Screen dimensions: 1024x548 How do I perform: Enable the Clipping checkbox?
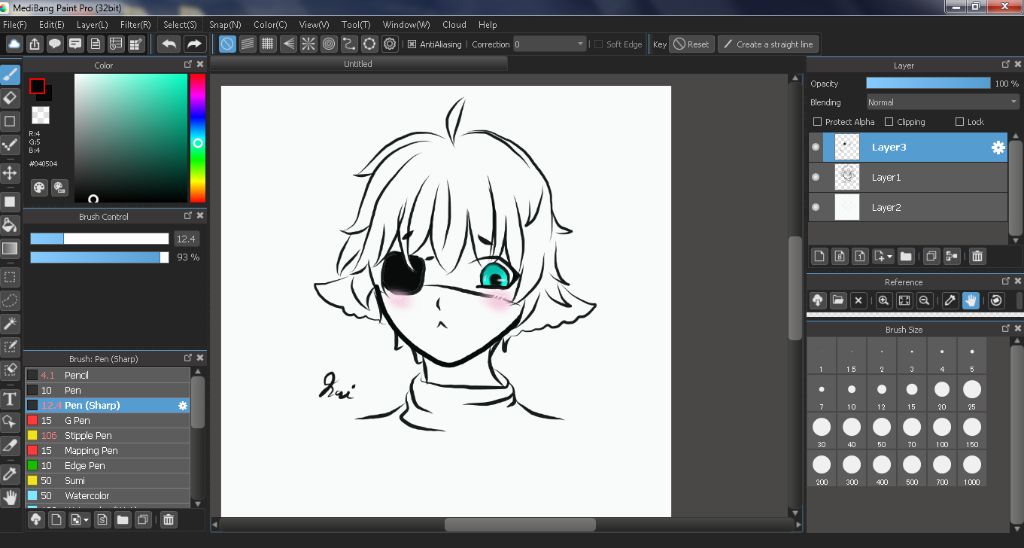889,122
